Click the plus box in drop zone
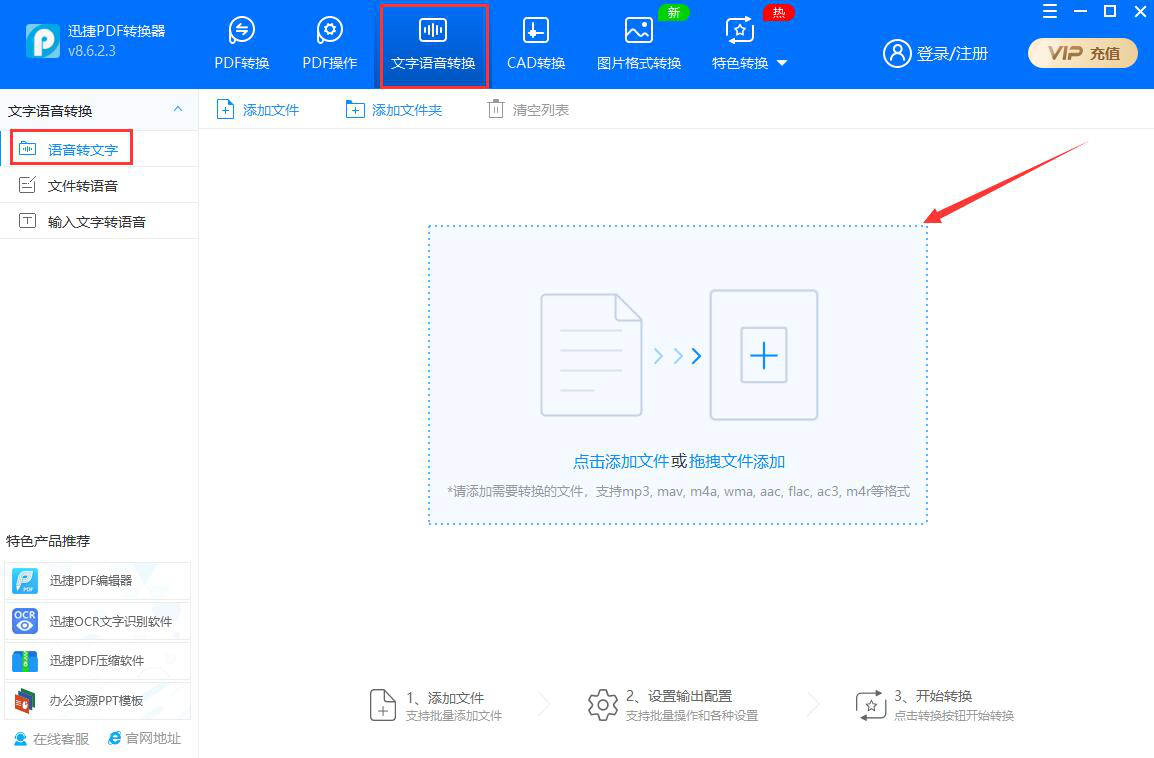 (764, 355)
